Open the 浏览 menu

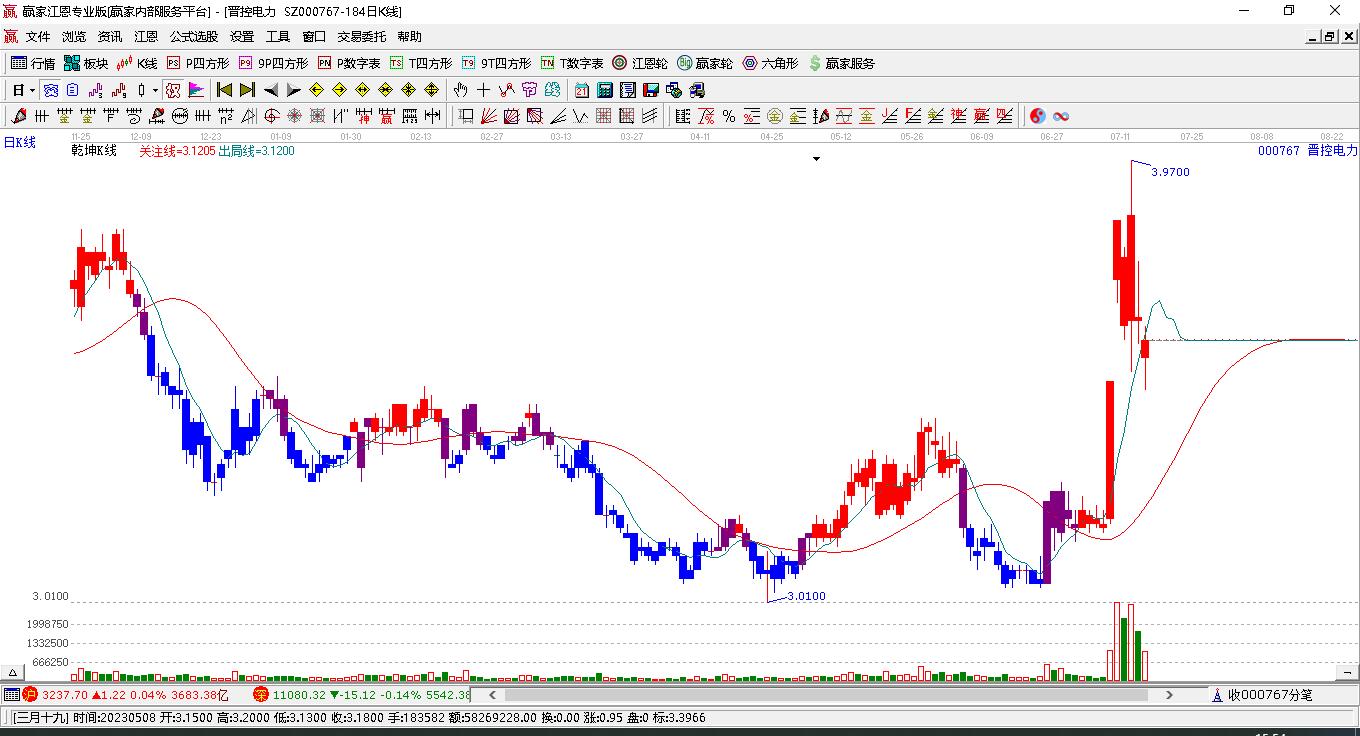[x=74, y=37]
